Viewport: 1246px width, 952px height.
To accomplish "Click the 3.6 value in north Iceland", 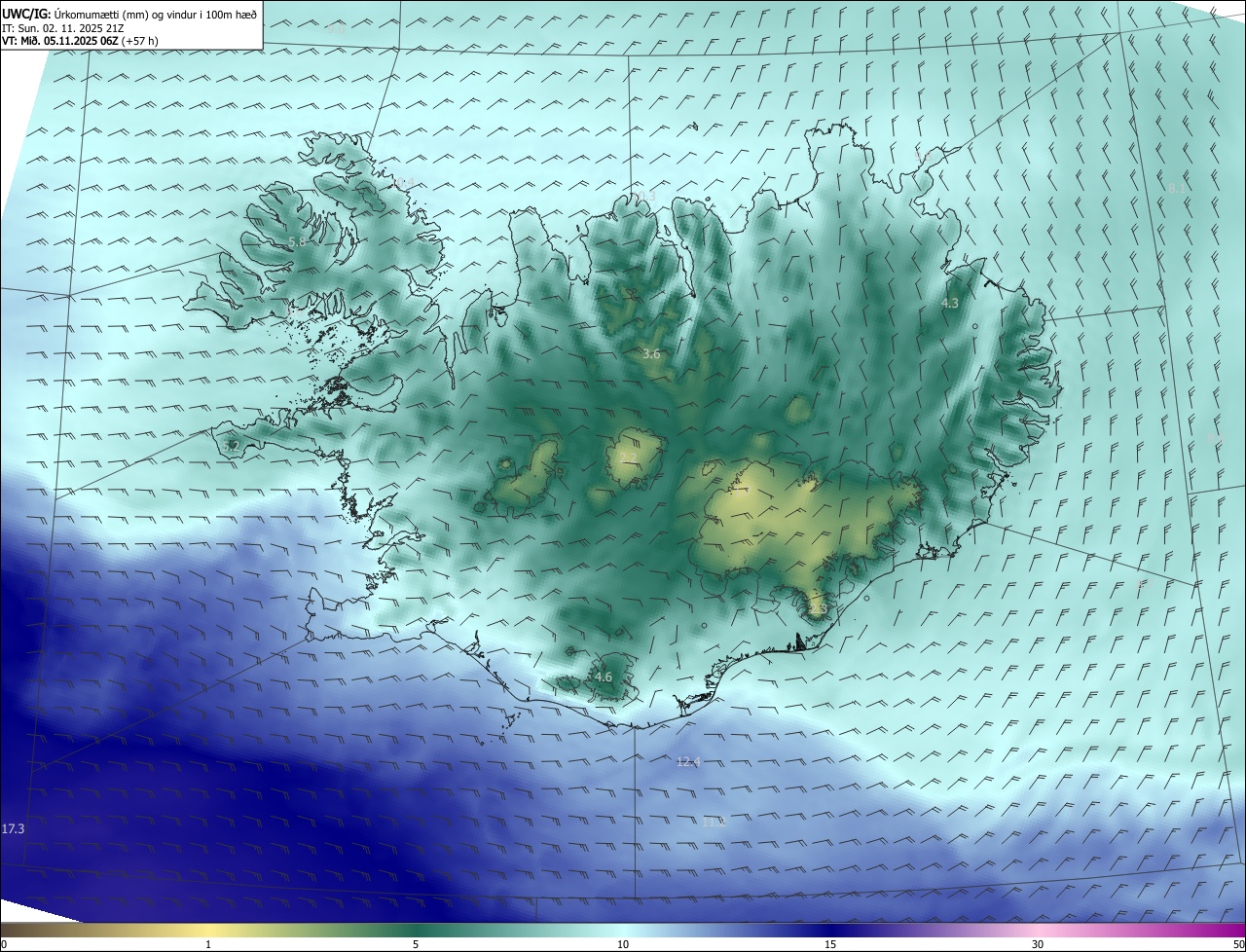I will point(651,354).
